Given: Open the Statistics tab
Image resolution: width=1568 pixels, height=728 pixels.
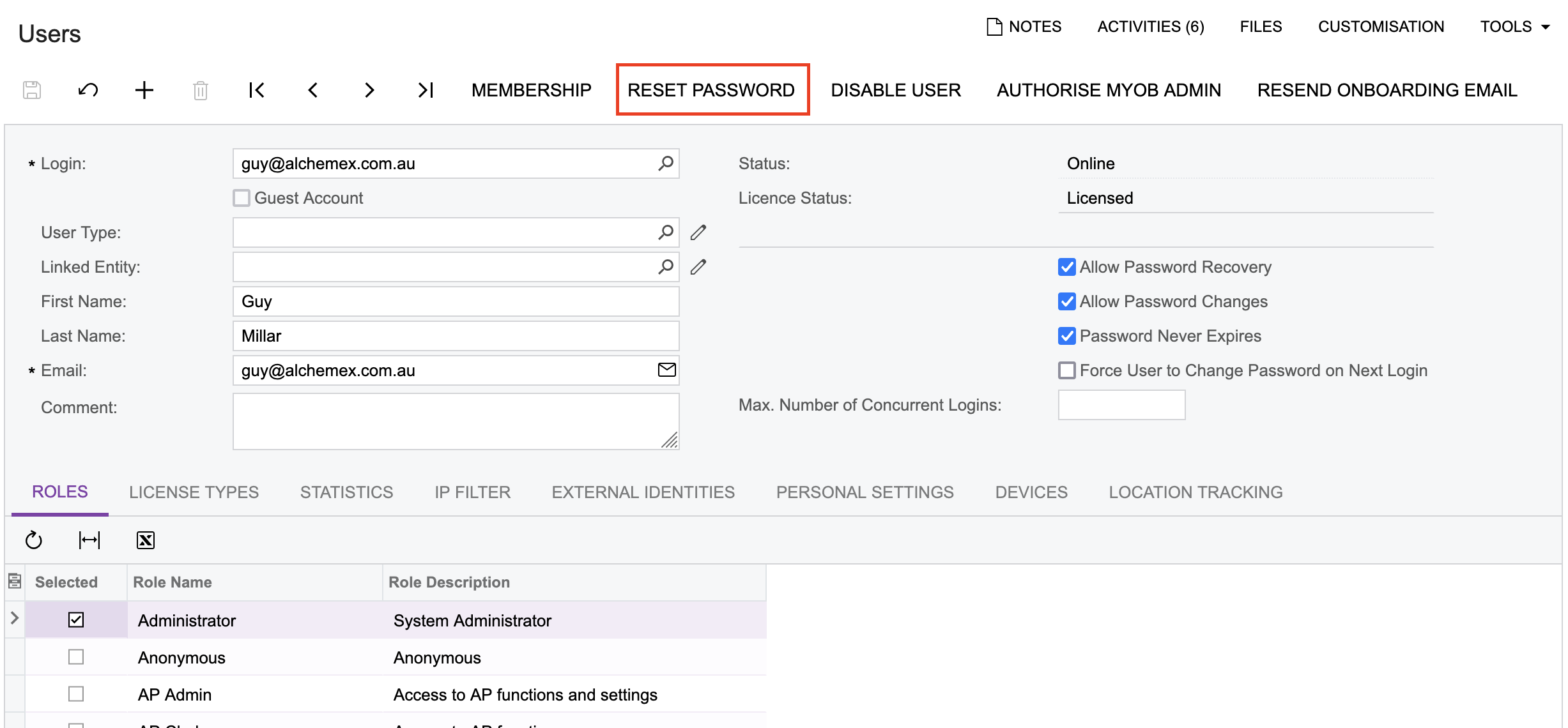Looking at the screenshot, I should coord(346,492).
